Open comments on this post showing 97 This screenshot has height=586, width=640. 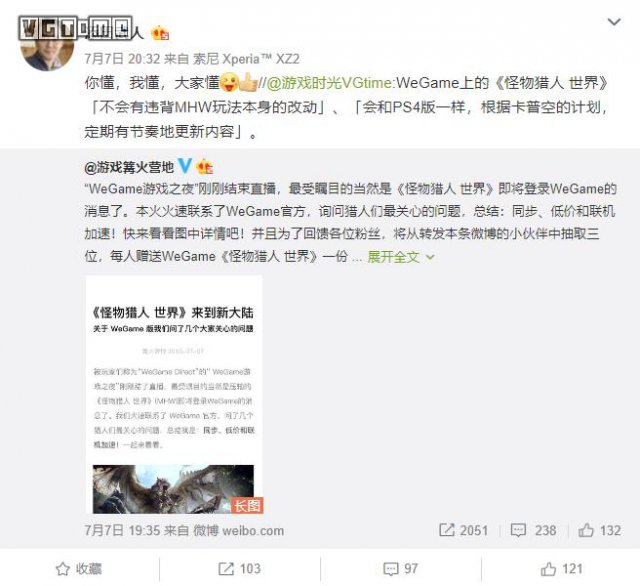pyautogui.click(x=400, y=568)
